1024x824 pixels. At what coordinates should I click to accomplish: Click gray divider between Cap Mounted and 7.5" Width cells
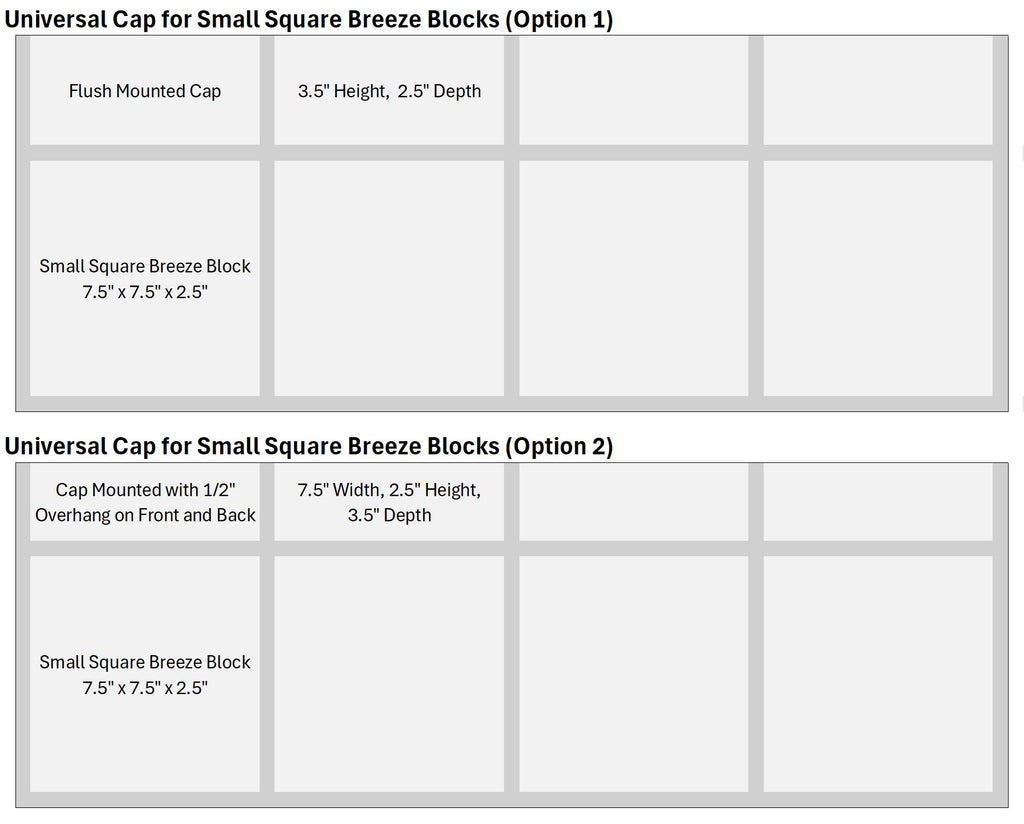coord(267,502)
